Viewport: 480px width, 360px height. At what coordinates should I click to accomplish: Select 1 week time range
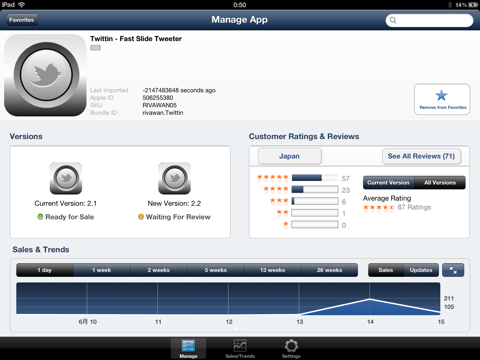coord(102,270)
